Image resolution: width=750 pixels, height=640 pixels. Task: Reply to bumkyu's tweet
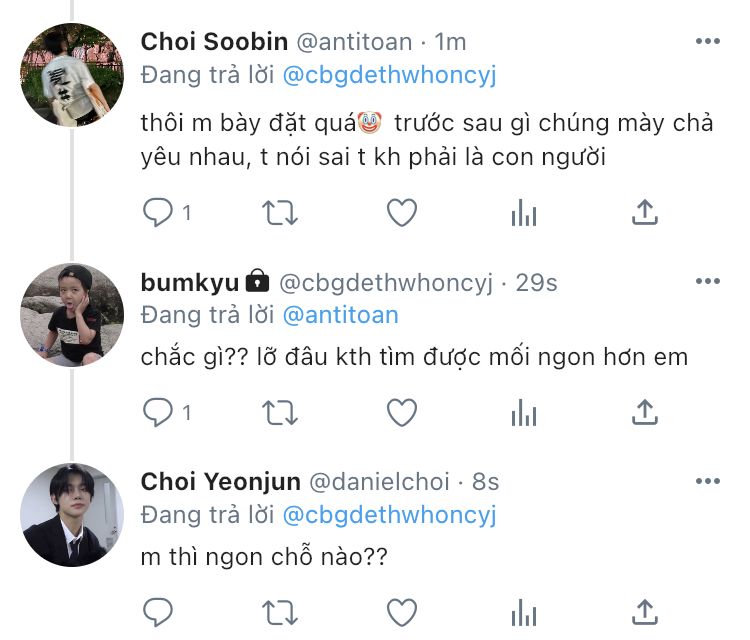(158, 411)
